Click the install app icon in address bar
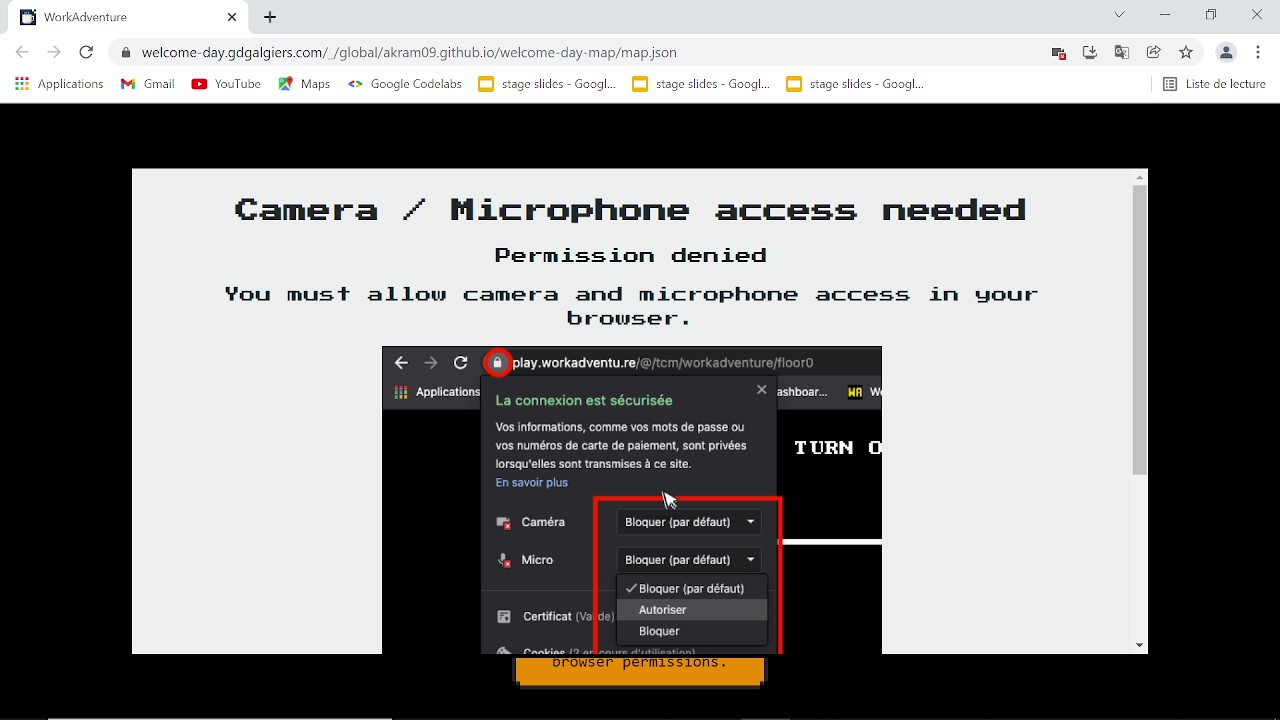The image size is (1280, 720). 1090,52
